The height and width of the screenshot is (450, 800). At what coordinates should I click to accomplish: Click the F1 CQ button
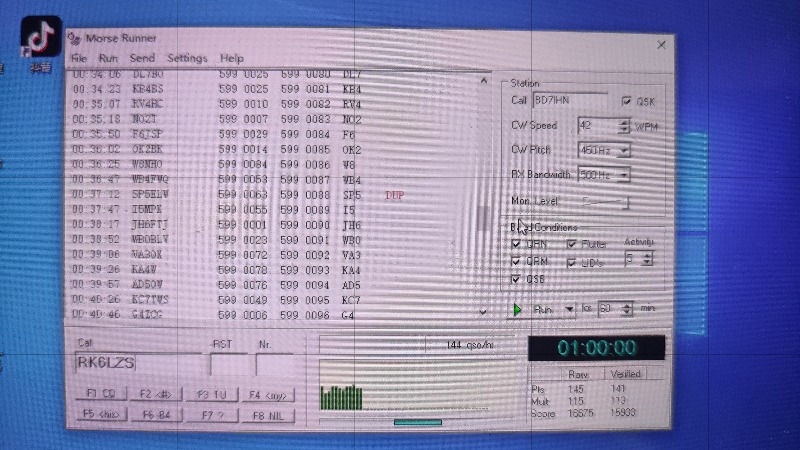coord(101,394)
